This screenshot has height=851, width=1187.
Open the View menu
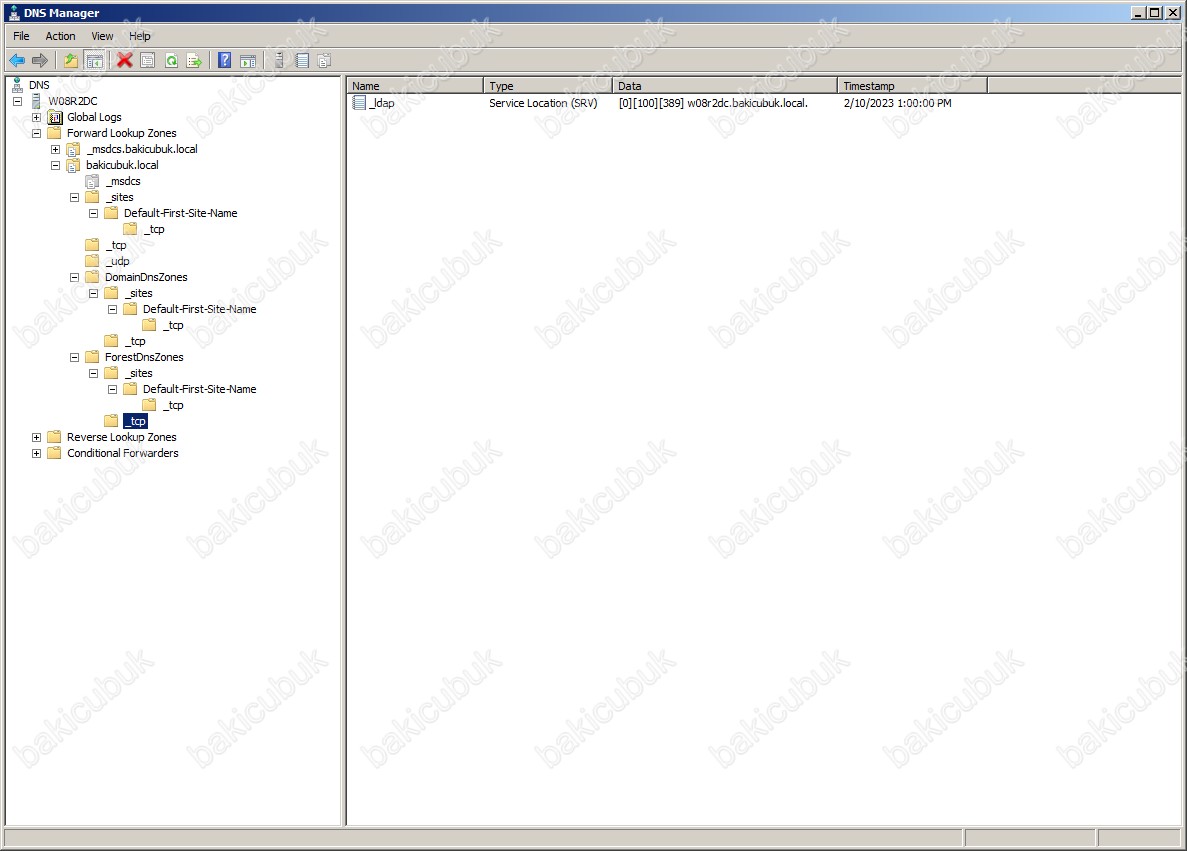point(102,36)
